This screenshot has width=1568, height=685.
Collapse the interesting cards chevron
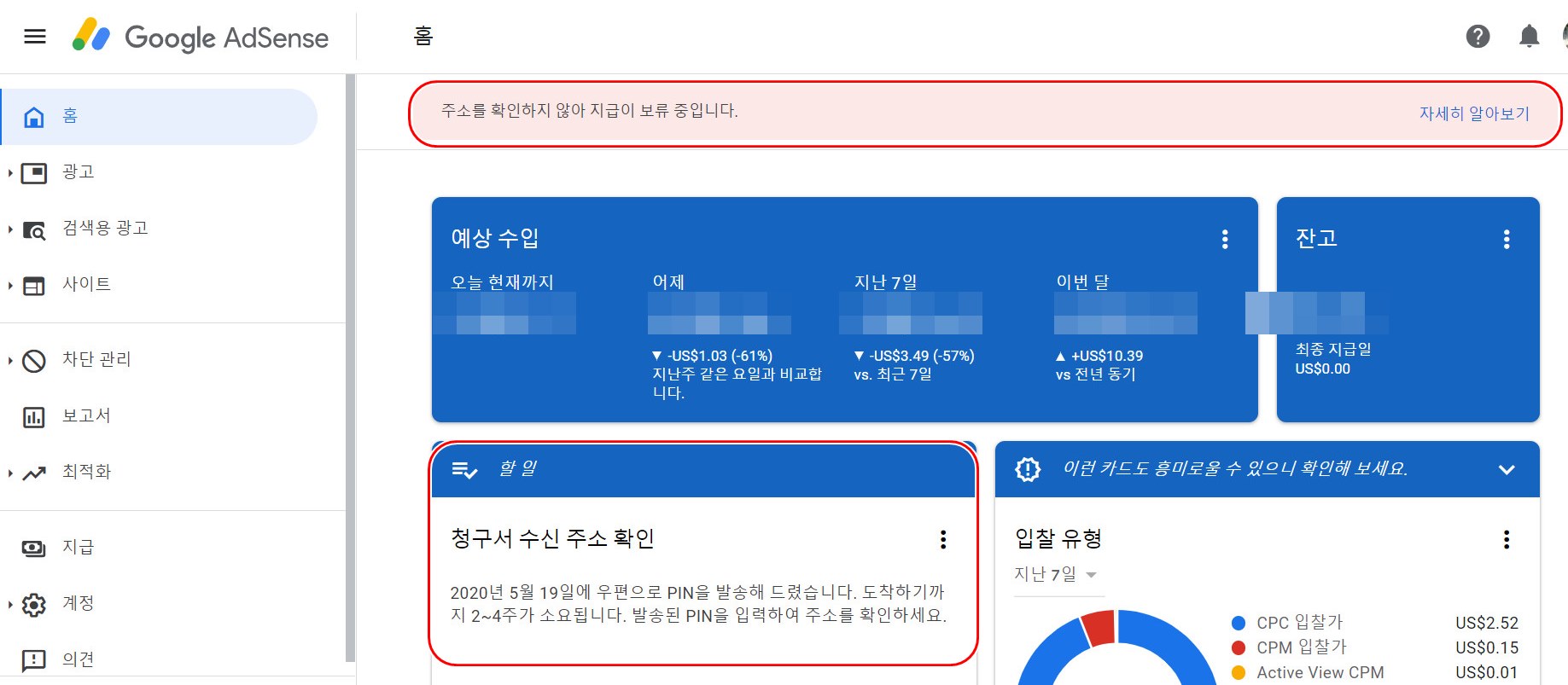(1507, 469)
